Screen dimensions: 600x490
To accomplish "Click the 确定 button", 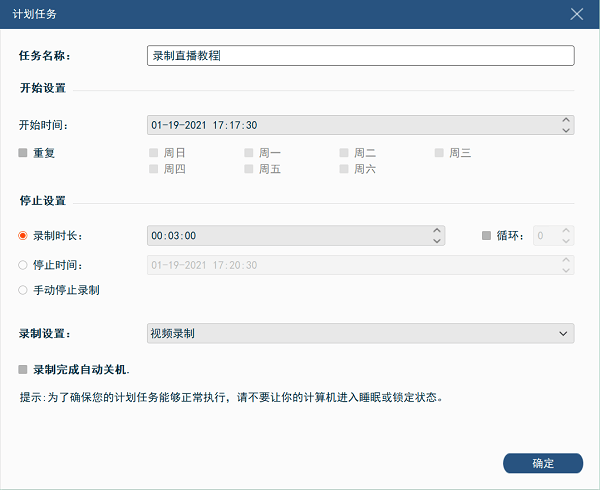I will tap(543, 463).
